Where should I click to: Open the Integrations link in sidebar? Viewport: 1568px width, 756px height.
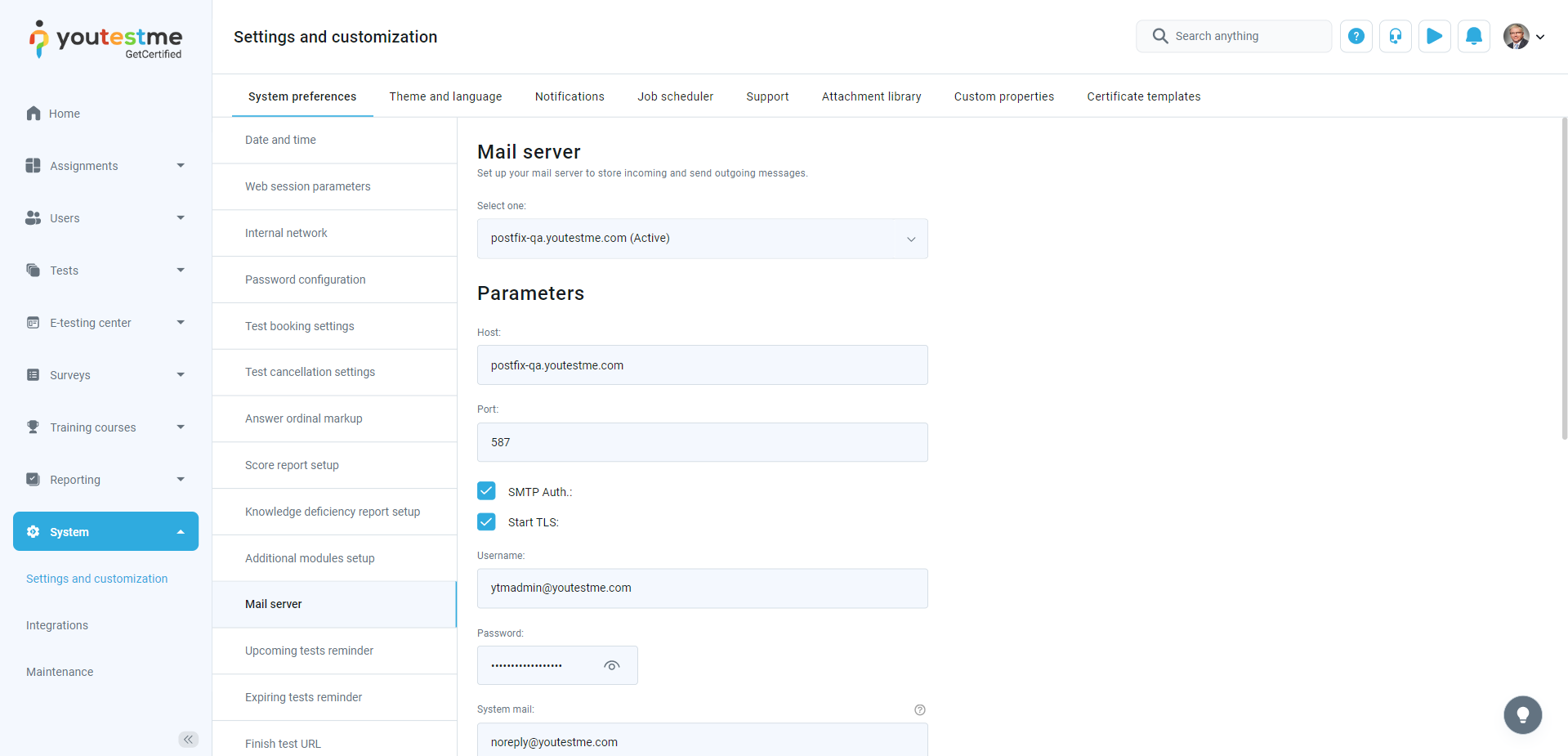(x=57, y=625)
